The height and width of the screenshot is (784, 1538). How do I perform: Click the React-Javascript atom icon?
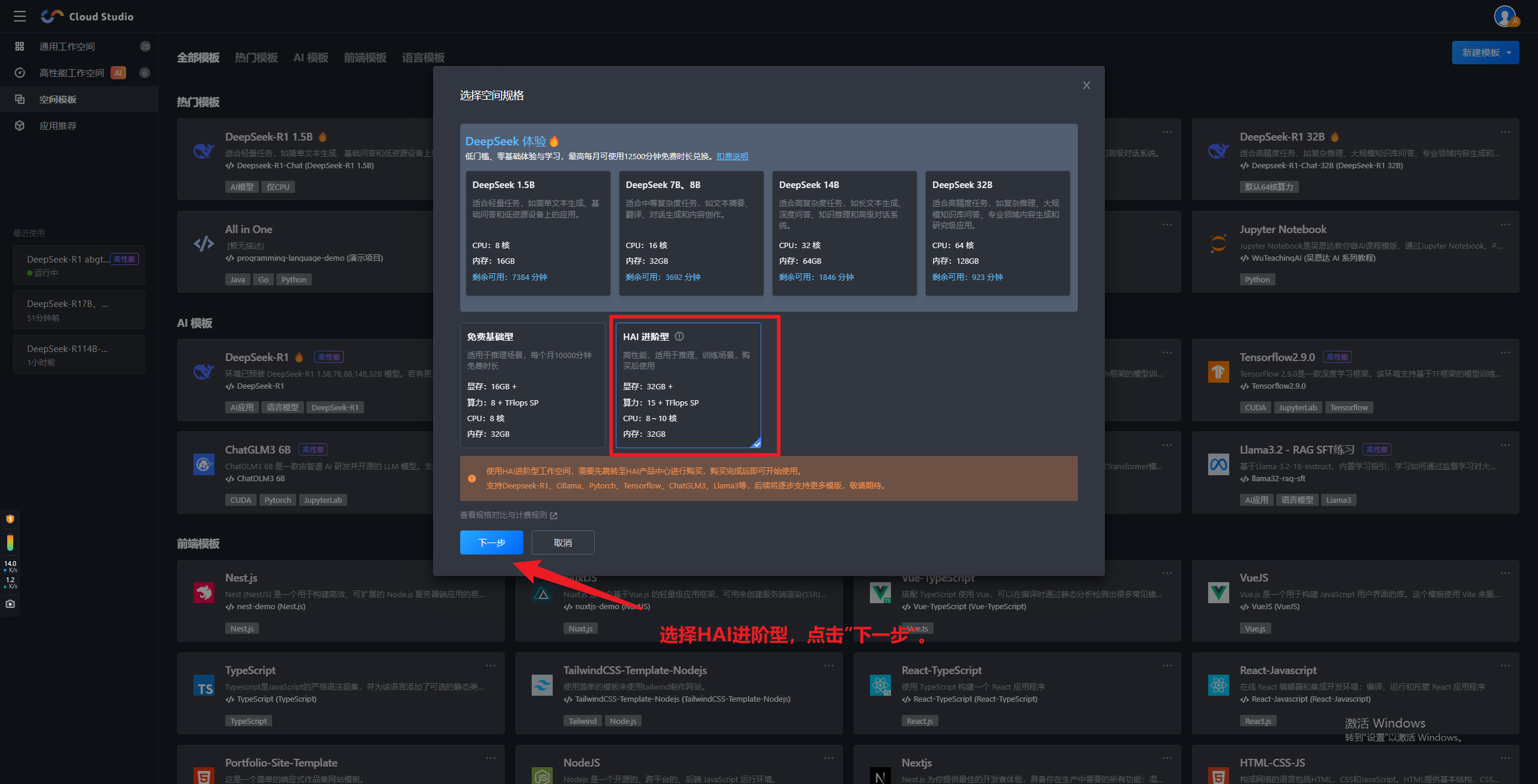(1218, 685)
